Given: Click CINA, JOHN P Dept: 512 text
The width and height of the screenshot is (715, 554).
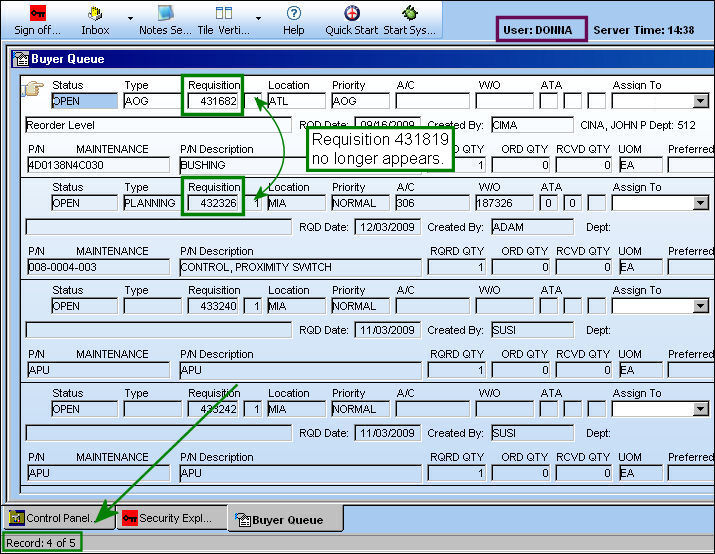Looking at the screenshot, I should coord(637,125).
